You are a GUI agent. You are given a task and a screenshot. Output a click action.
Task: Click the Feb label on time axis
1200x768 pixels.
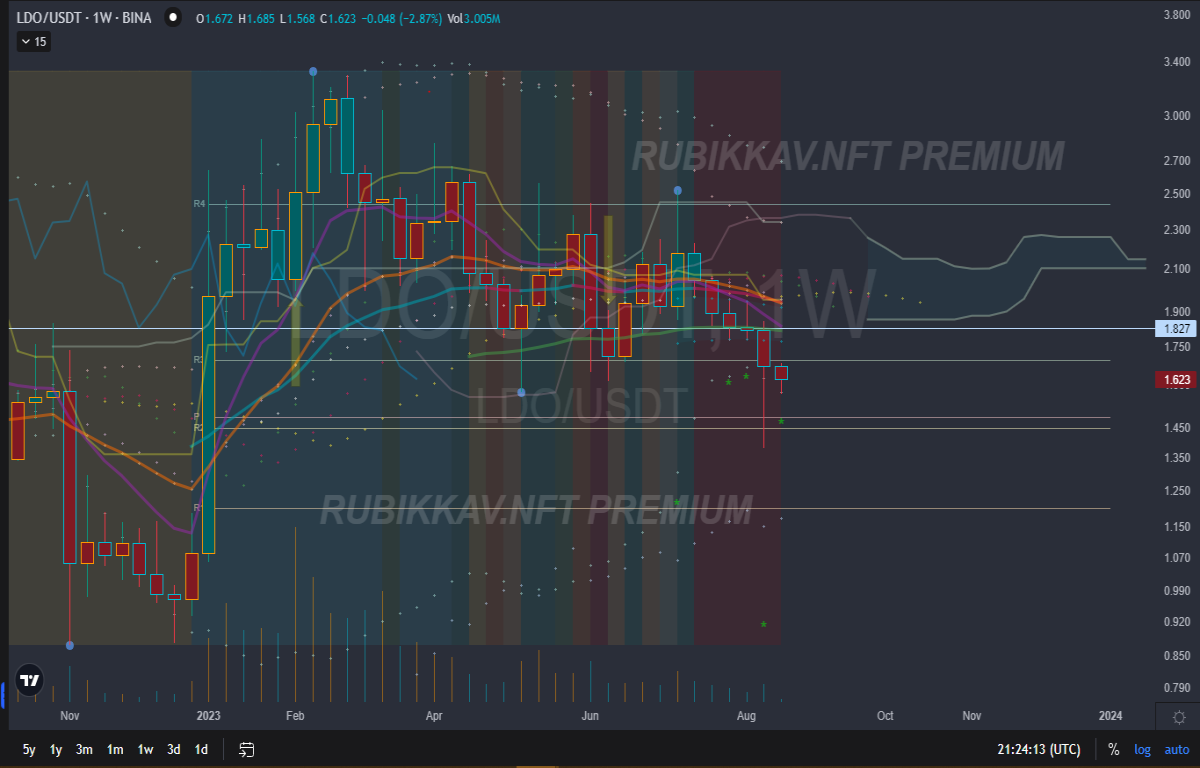[295, 716]
